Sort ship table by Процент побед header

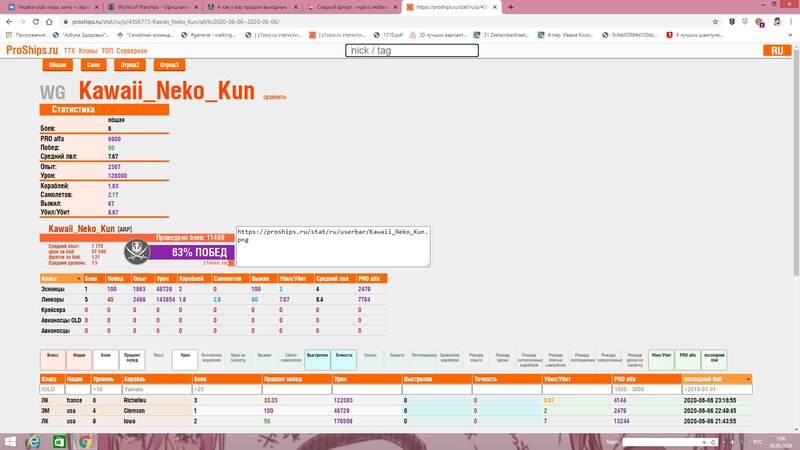(x=297, y=379)
